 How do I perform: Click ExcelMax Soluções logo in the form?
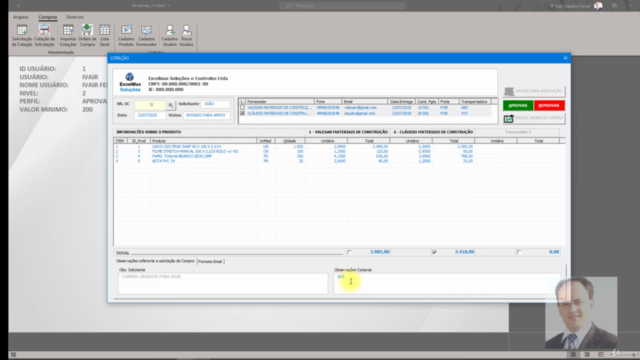coord(130,82)
